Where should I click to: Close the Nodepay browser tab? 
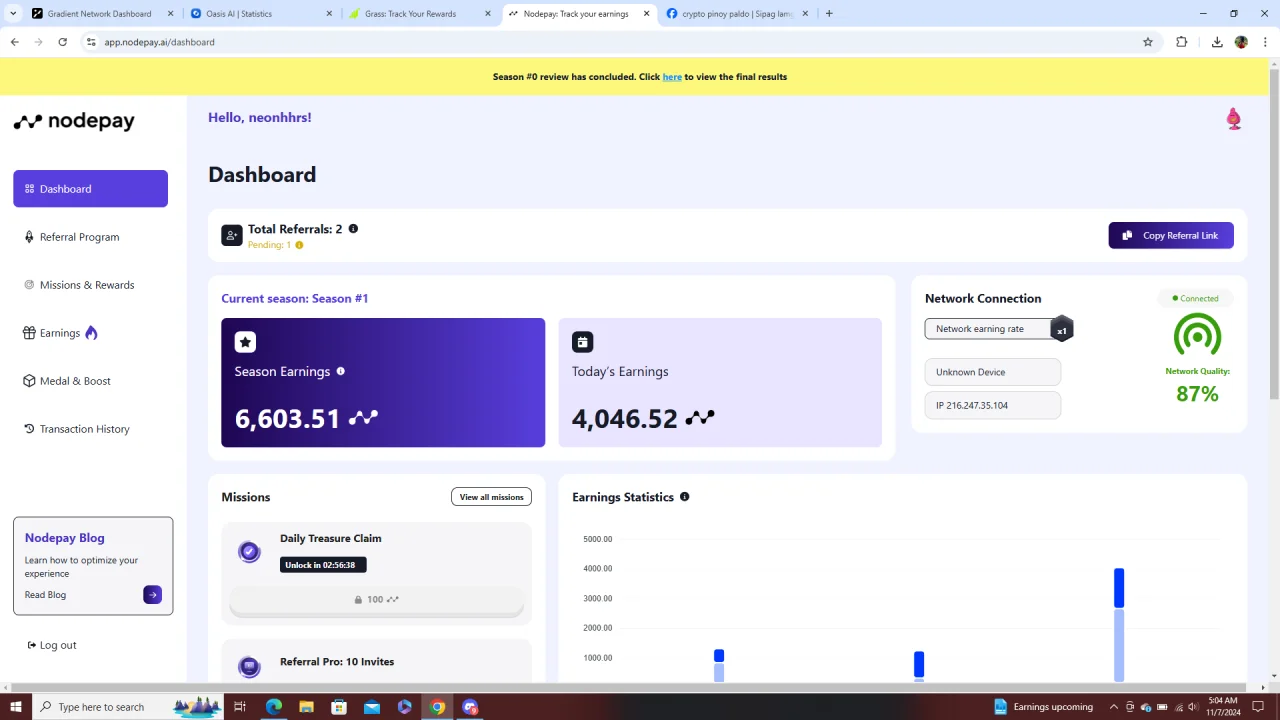coord(646,14)
